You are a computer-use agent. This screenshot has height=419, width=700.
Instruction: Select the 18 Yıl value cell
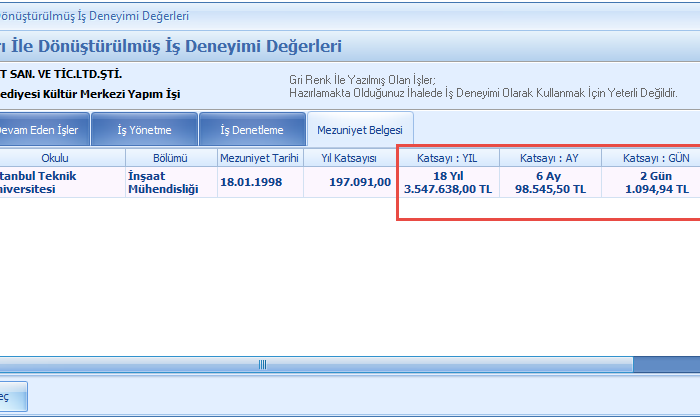[x=448, y=182]
